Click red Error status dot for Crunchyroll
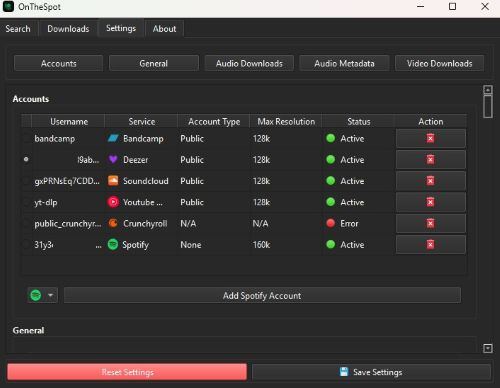The width and height of the screenshot is (500, 388). click(330, 223)
